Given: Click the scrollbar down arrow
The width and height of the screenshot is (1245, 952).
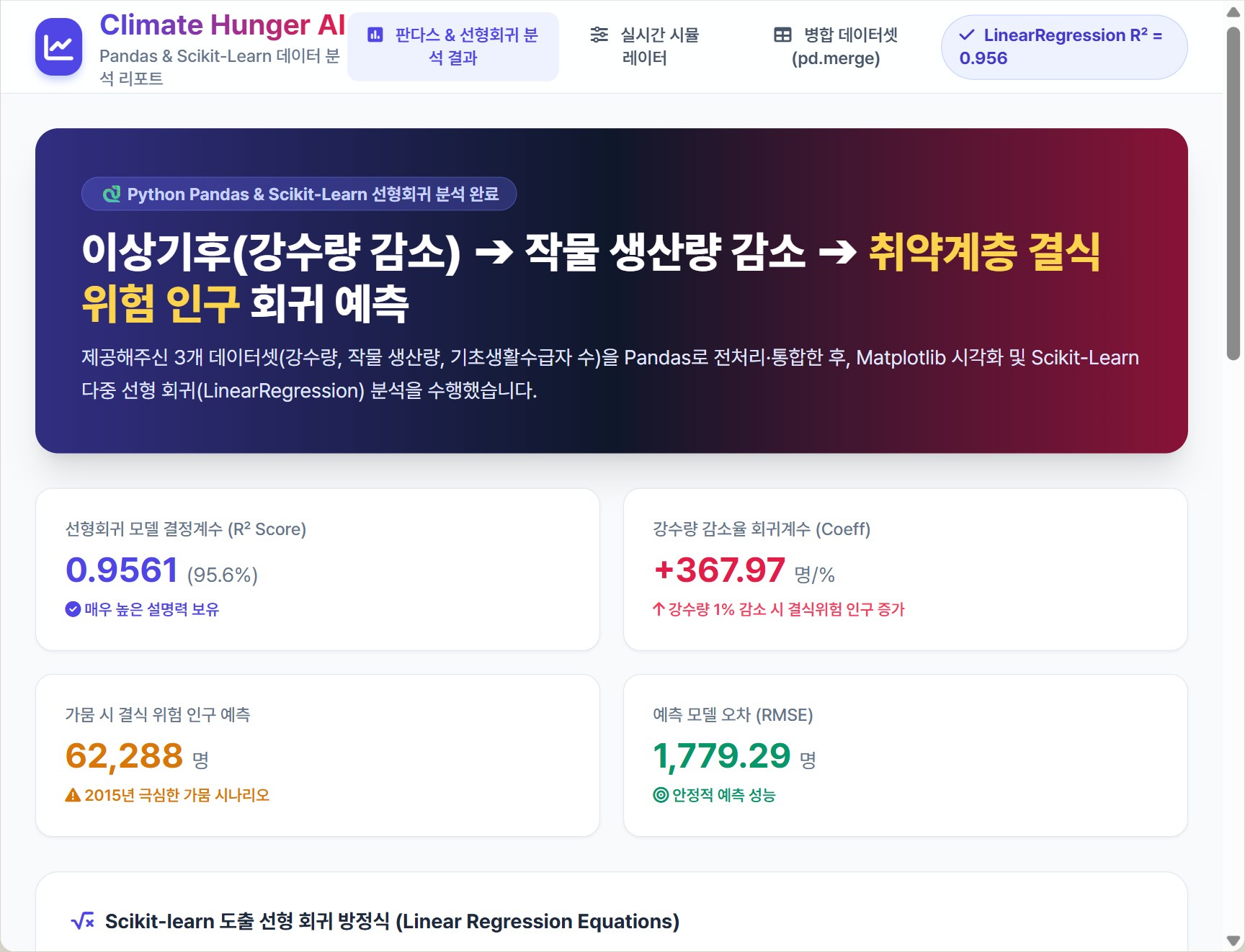Looking at the screenshot, I should tap(1233, 940).
